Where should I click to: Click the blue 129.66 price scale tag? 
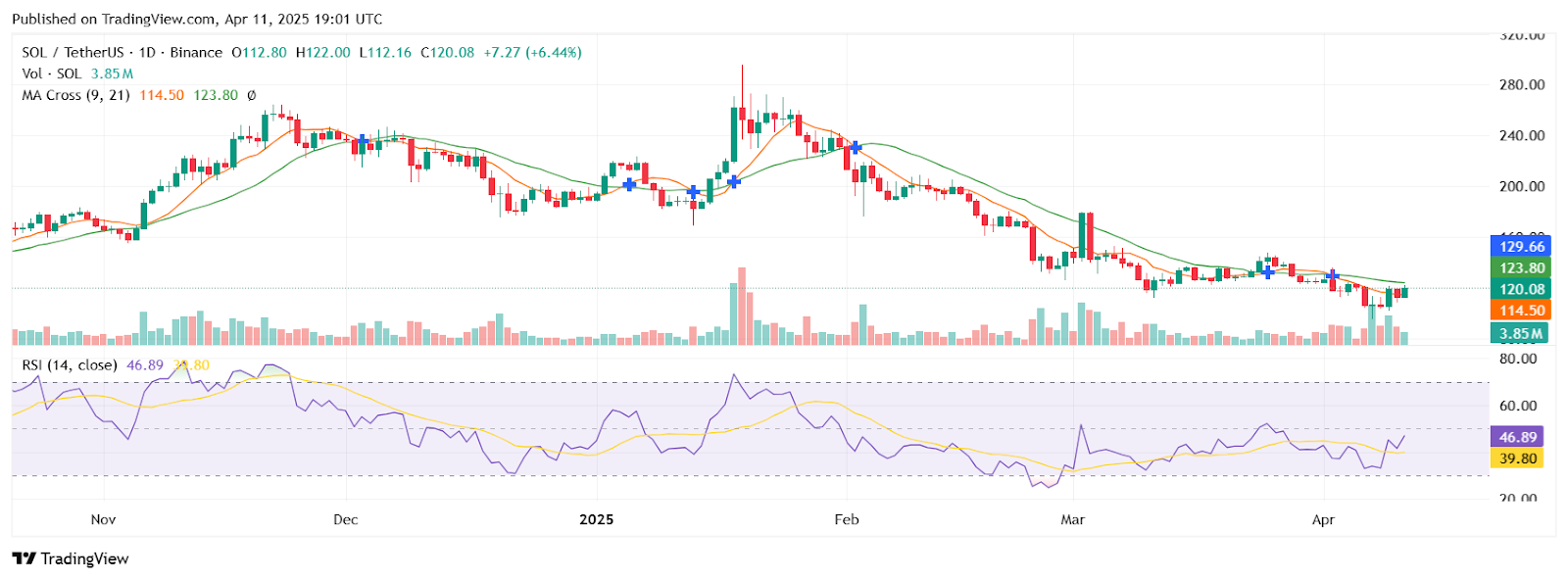[1520, 247]
